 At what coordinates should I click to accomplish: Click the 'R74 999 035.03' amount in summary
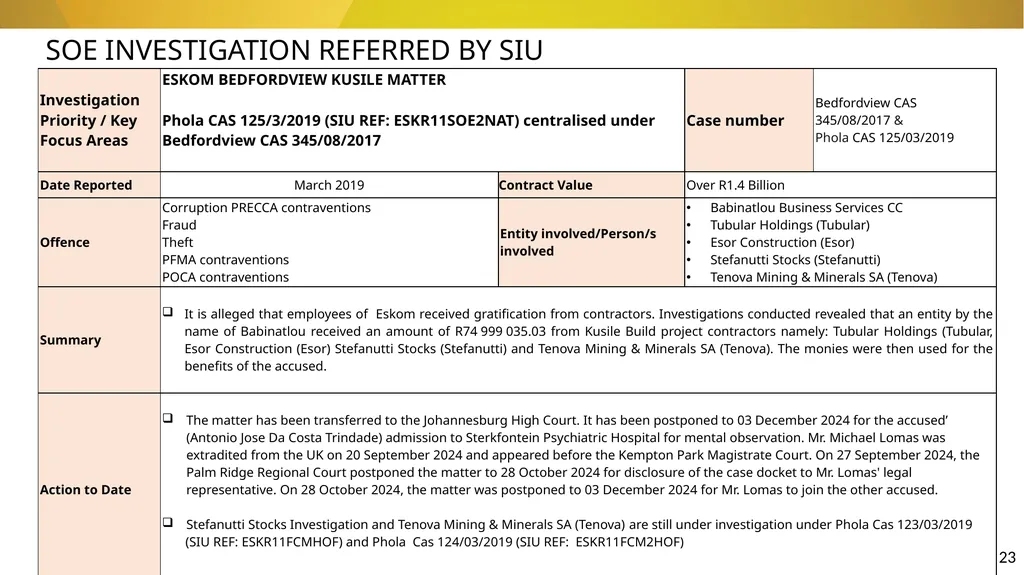501,331
